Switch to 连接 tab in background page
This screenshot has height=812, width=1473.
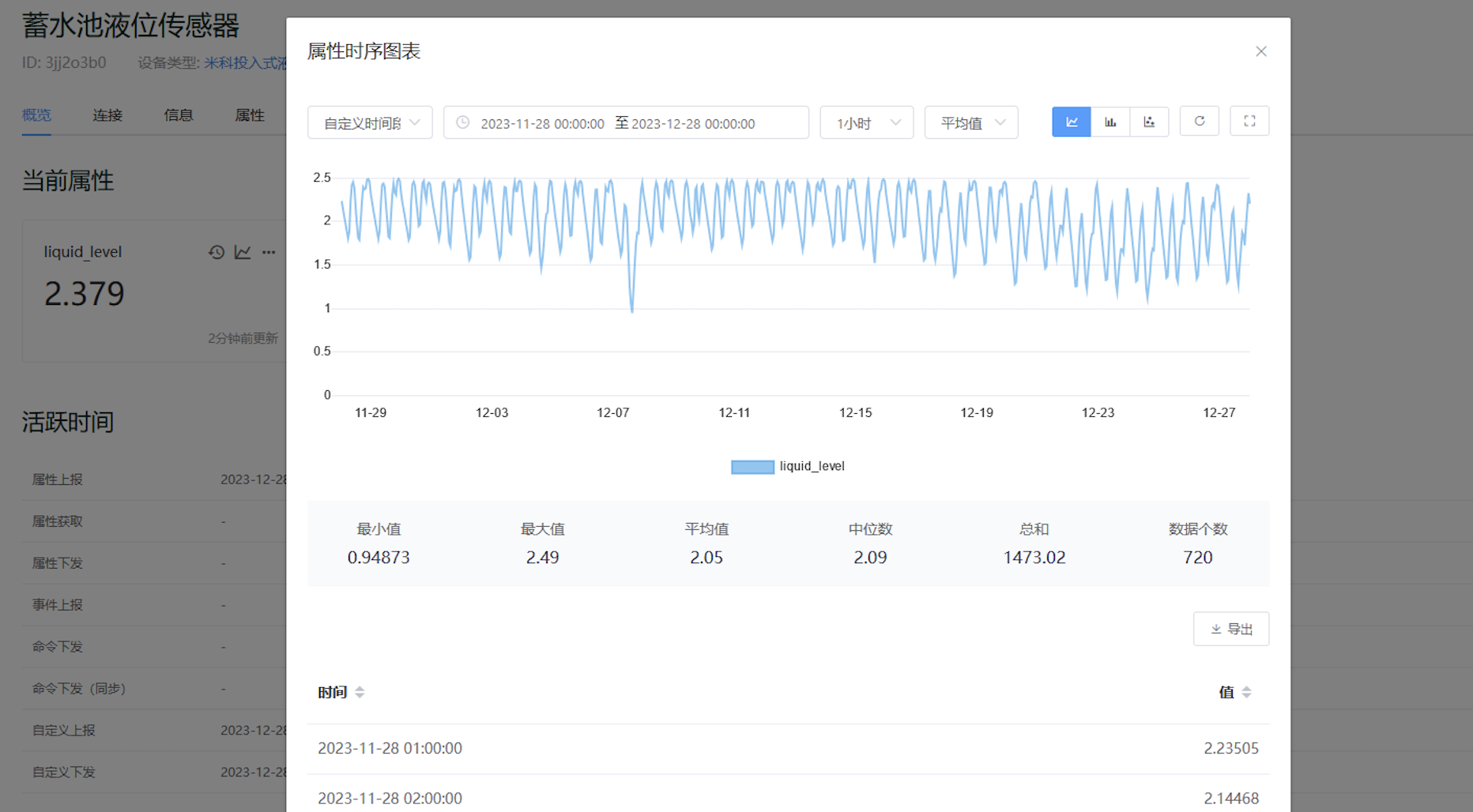107,115
